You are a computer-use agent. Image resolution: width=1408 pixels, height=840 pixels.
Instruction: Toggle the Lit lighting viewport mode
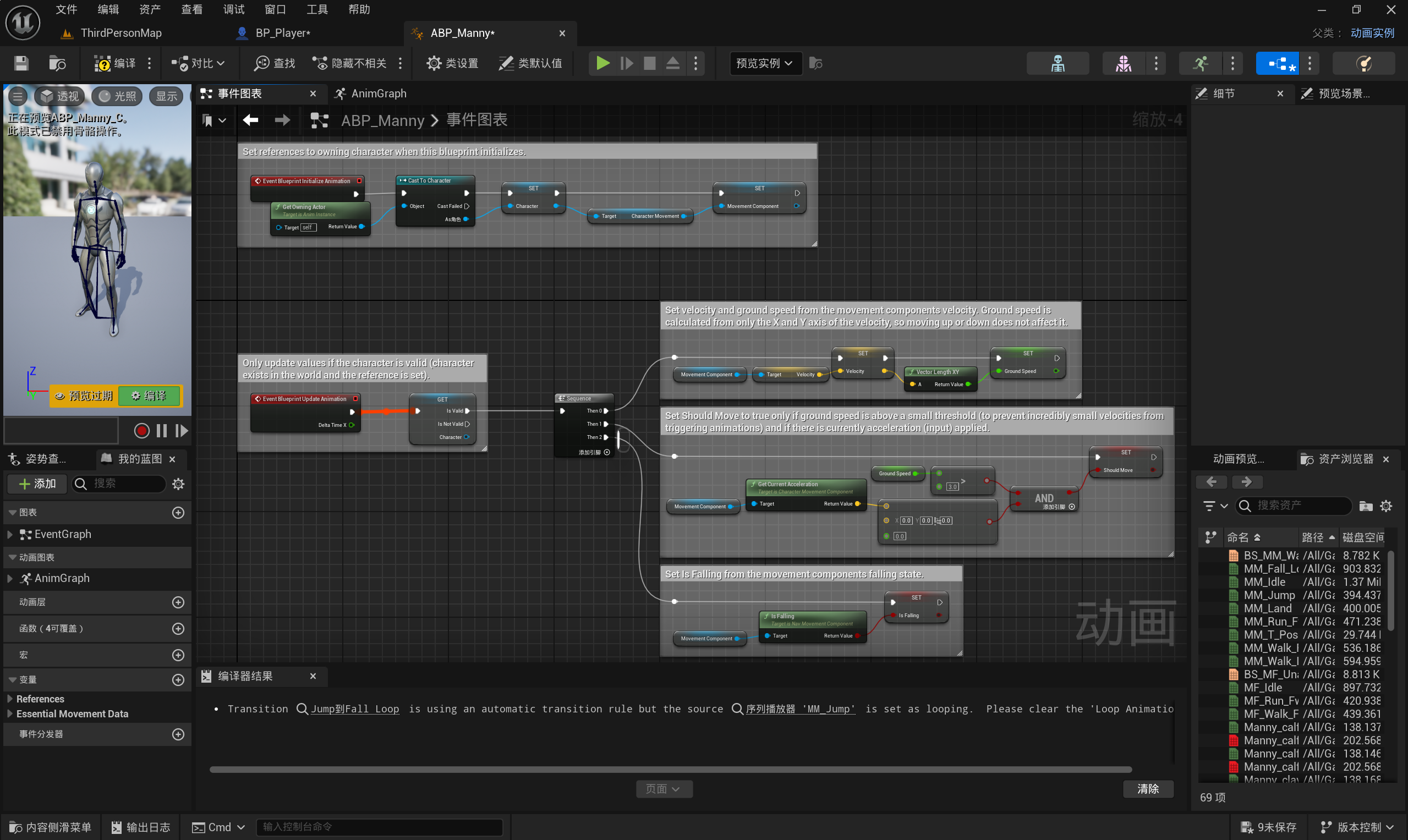117,96
